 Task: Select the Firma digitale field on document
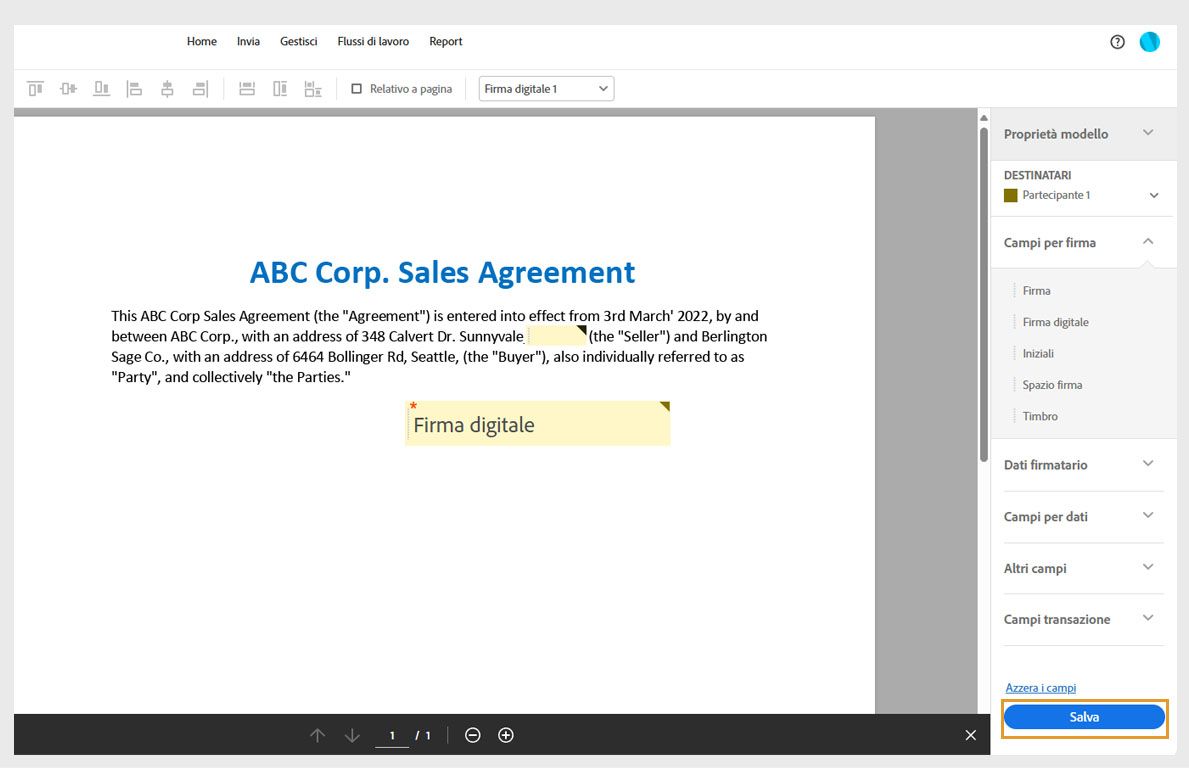click(538, 423)
